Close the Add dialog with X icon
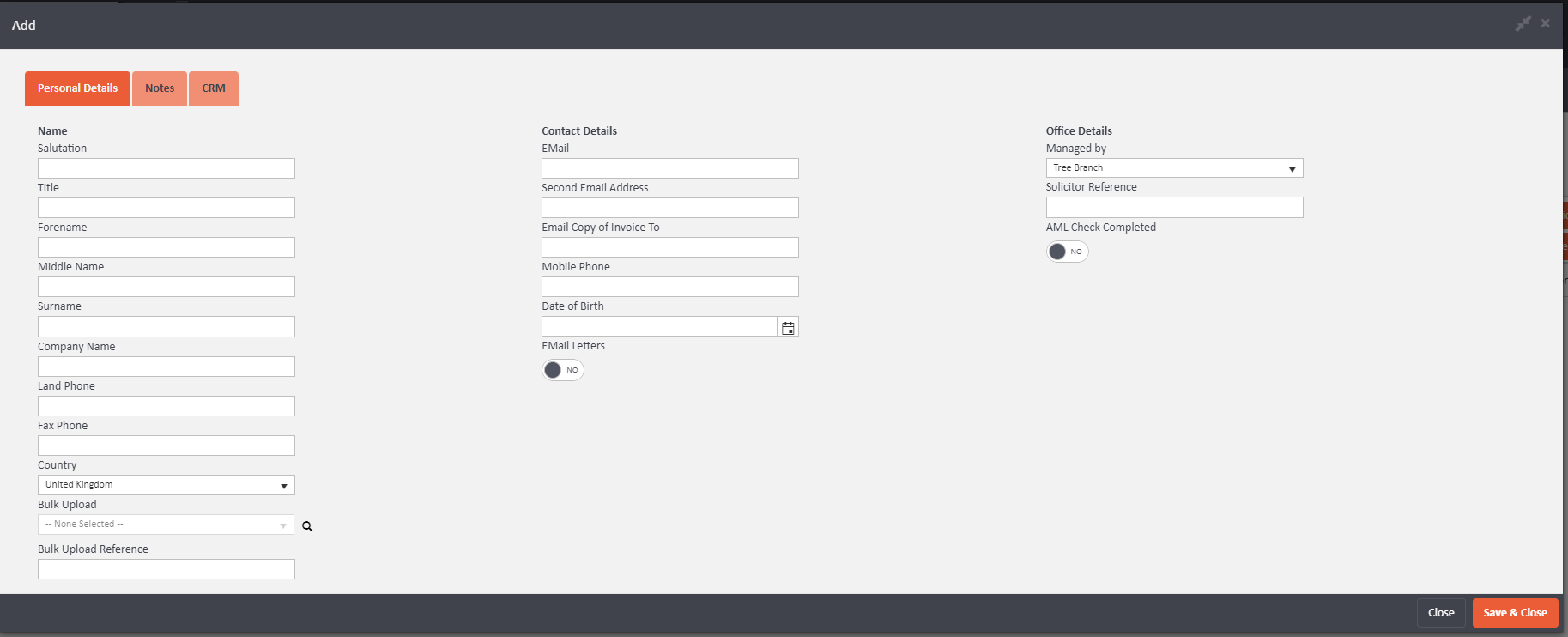Viewport: 1568px width, 637px height. tap(1545, 24)
